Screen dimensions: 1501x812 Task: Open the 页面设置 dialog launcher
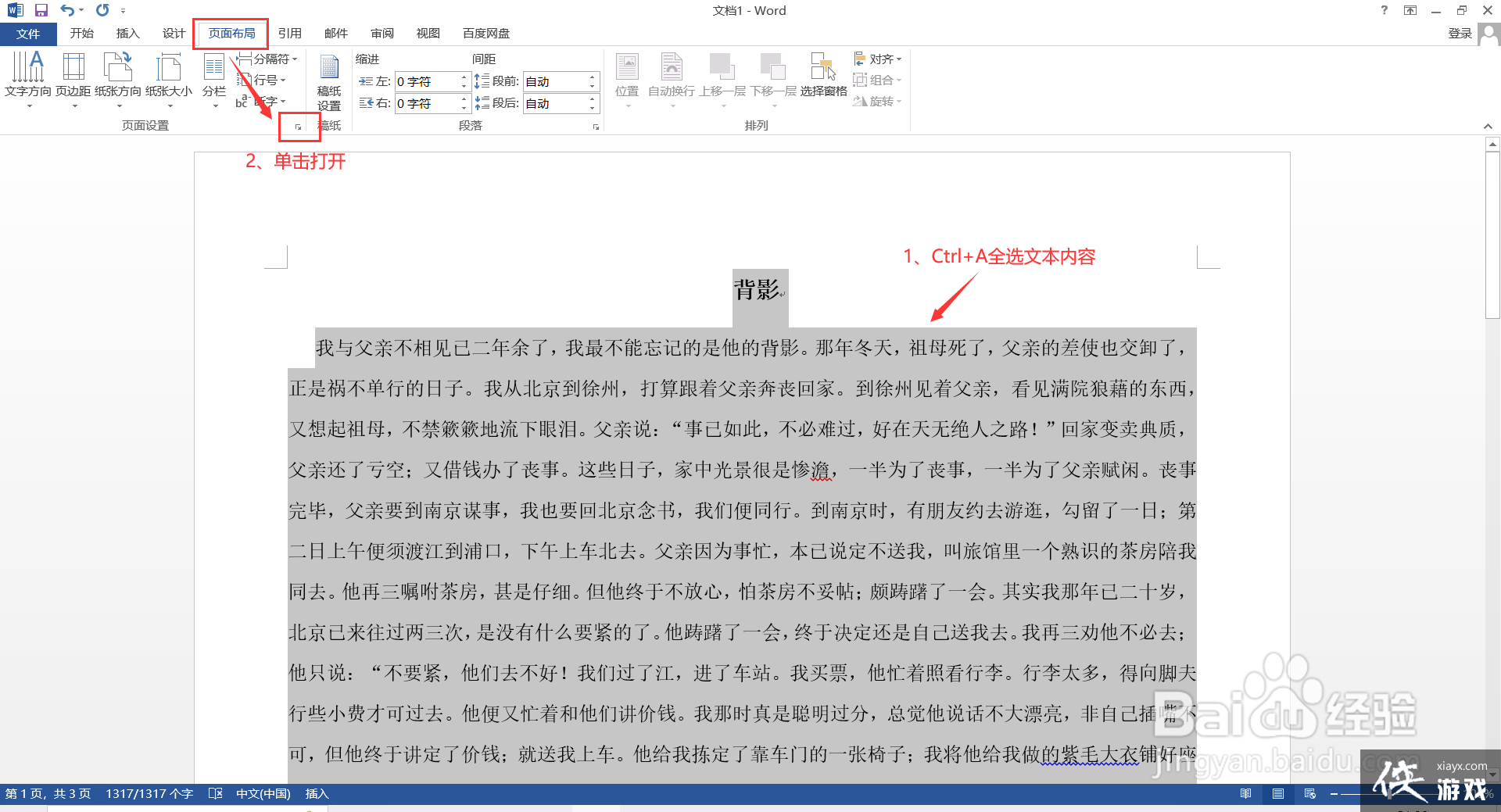point(298,126)
